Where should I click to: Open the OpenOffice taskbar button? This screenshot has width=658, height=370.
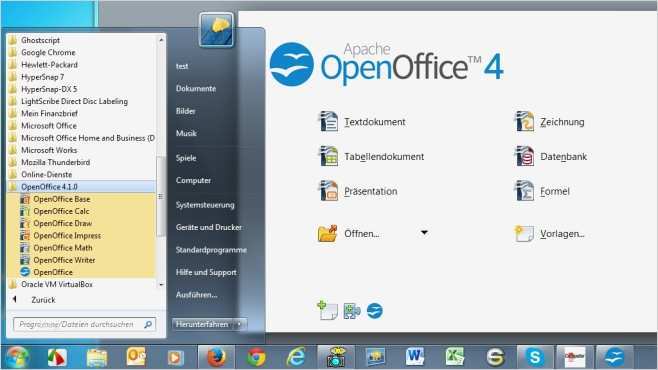point(614,357)
